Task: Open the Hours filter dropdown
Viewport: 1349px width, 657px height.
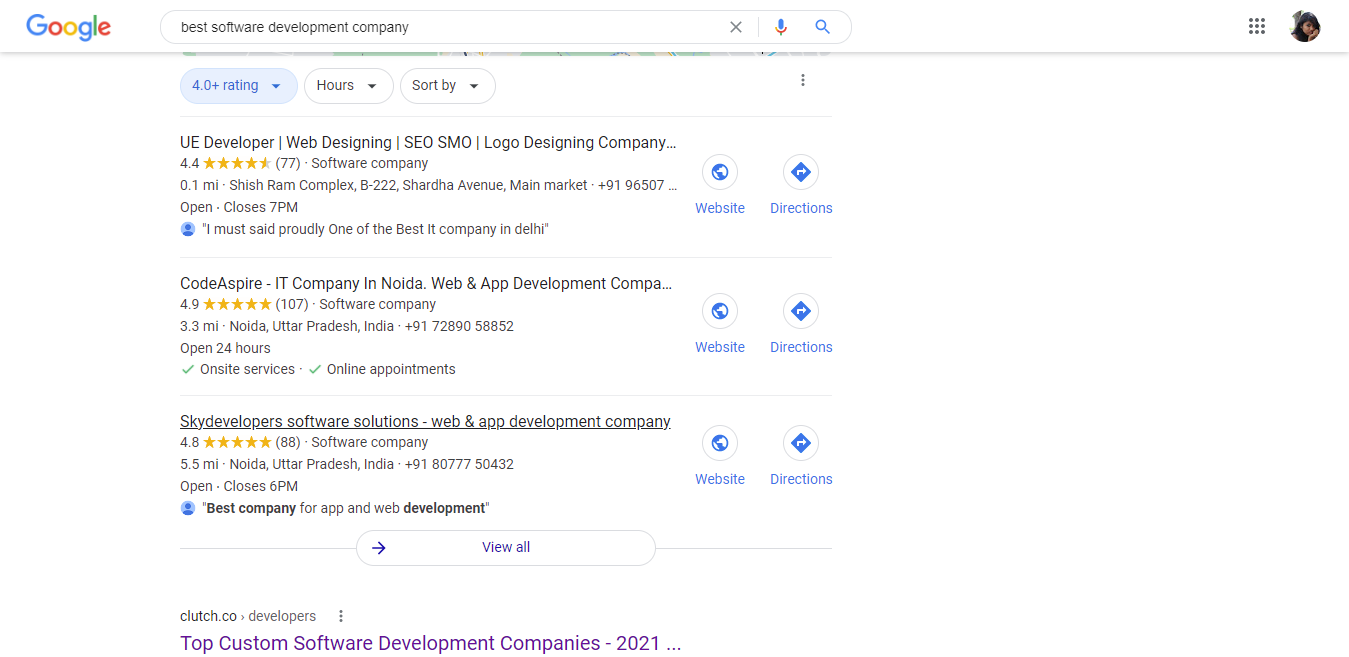Action: (x=348, y=86)
